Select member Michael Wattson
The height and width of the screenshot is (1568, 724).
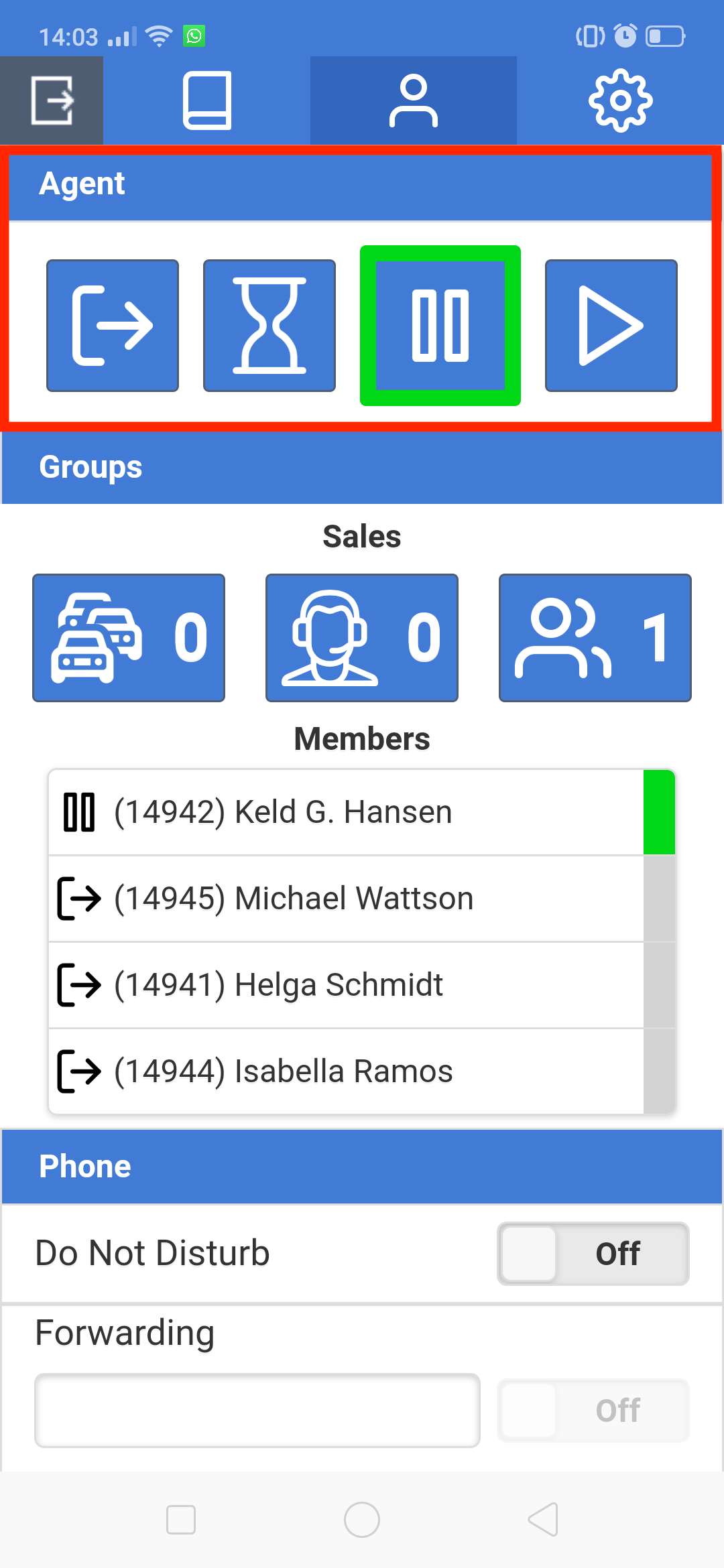(346, 899)
